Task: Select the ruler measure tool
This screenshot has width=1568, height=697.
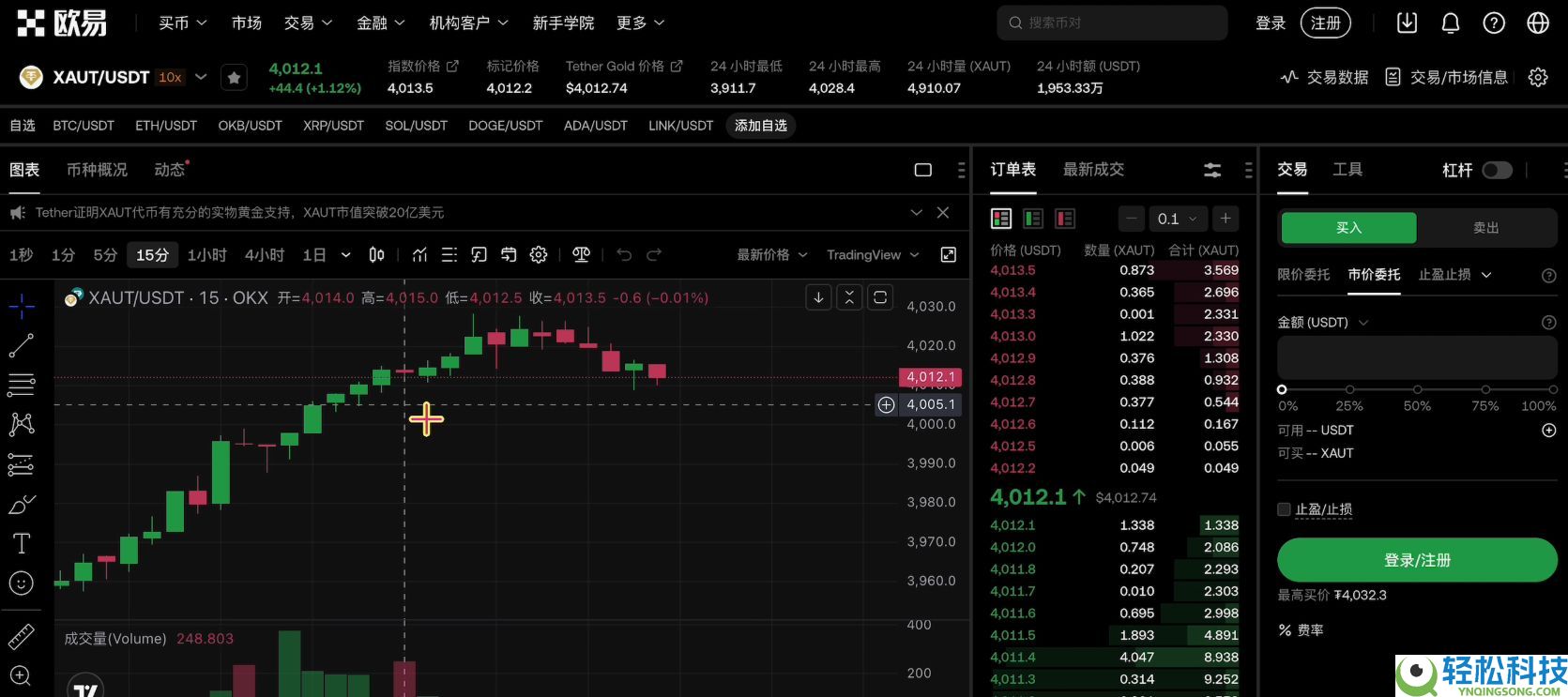Action: [22, 637]
